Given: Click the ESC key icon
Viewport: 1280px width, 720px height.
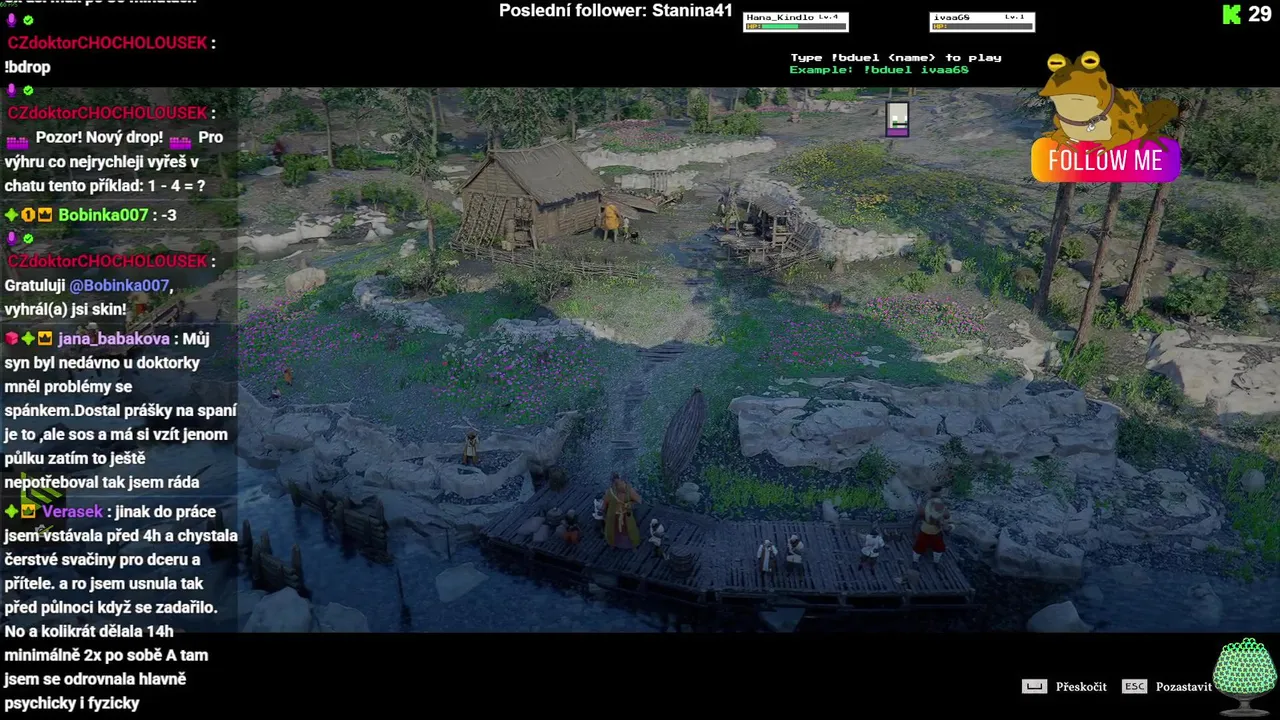Looking at the screenshot, I should coord(1134,686).
